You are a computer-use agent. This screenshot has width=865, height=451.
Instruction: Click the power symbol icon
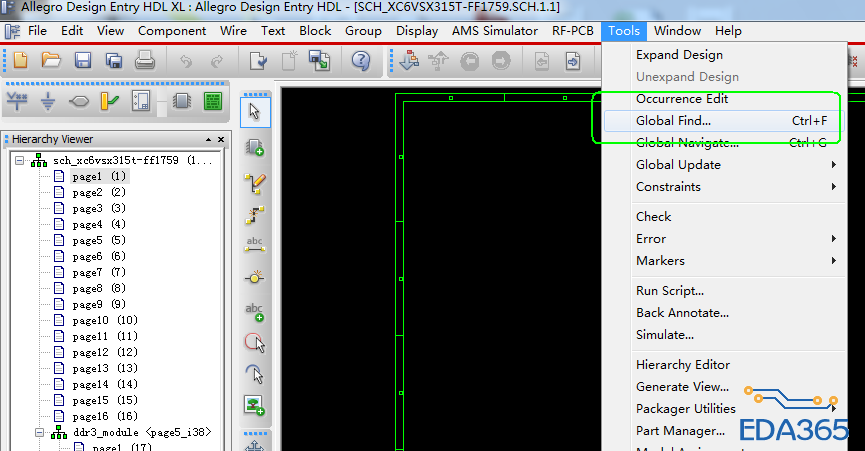(17, 101)
